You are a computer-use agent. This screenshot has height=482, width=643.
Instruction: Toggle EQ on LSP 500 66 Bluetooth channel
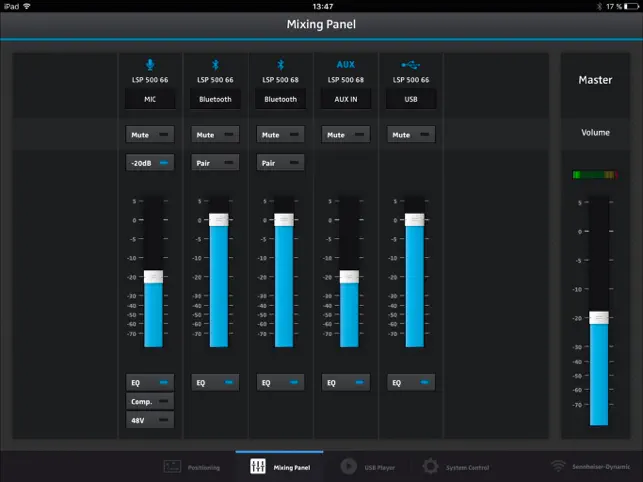(215, 383)
